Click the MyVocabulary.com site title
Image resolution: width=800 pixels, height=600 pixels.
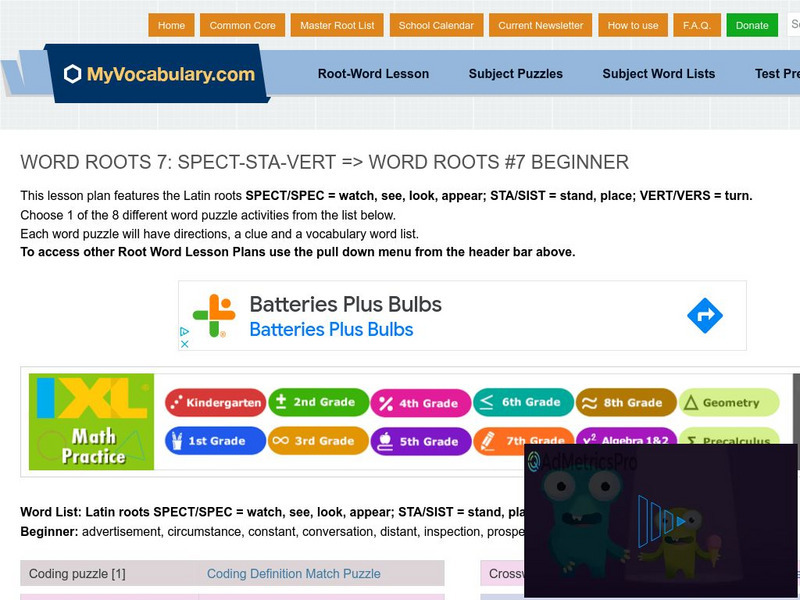(x=171, y=74)
